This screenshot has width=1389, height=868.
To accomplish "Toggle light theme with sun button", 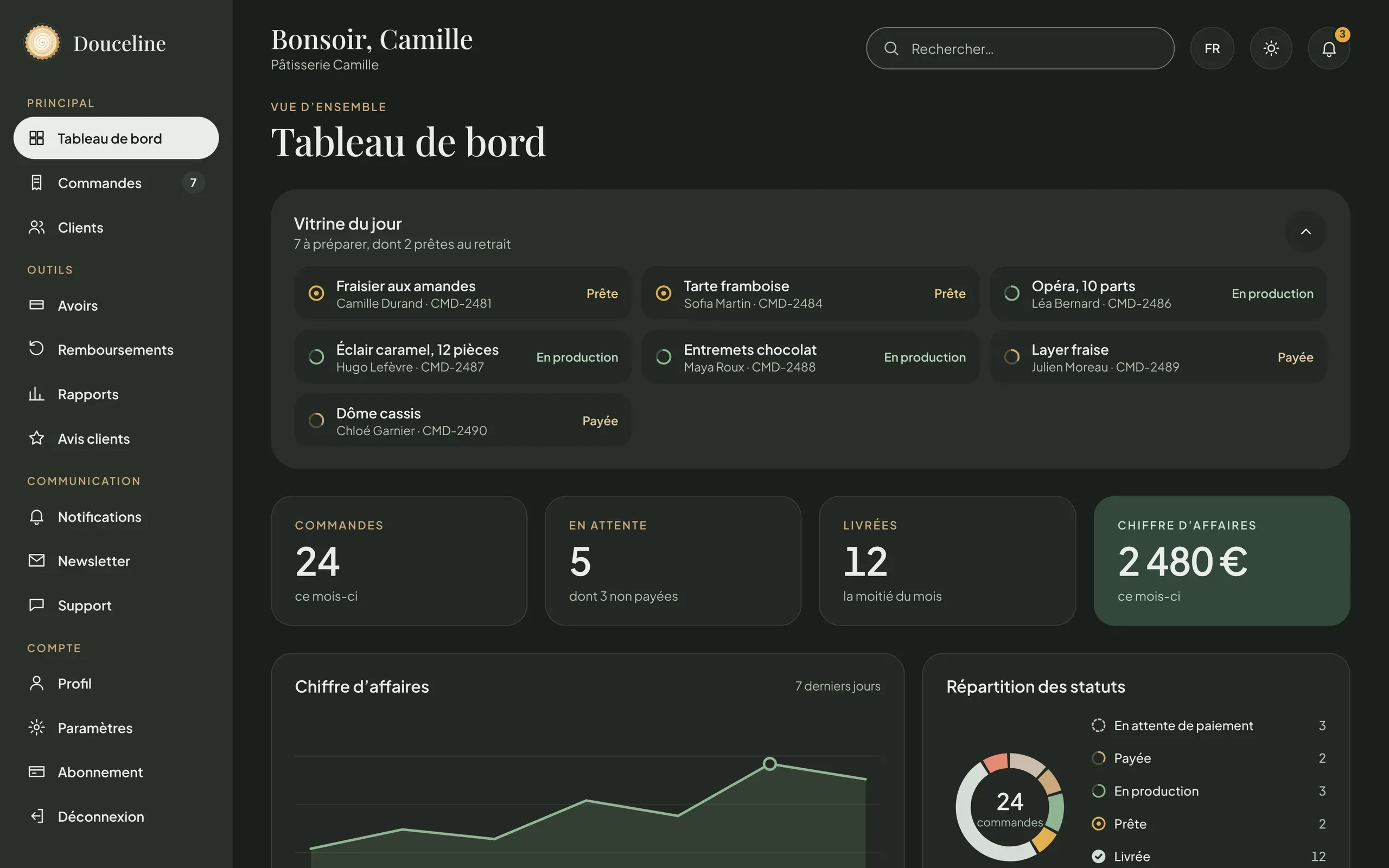I will pyautogui.click(x=1271, y=49).
